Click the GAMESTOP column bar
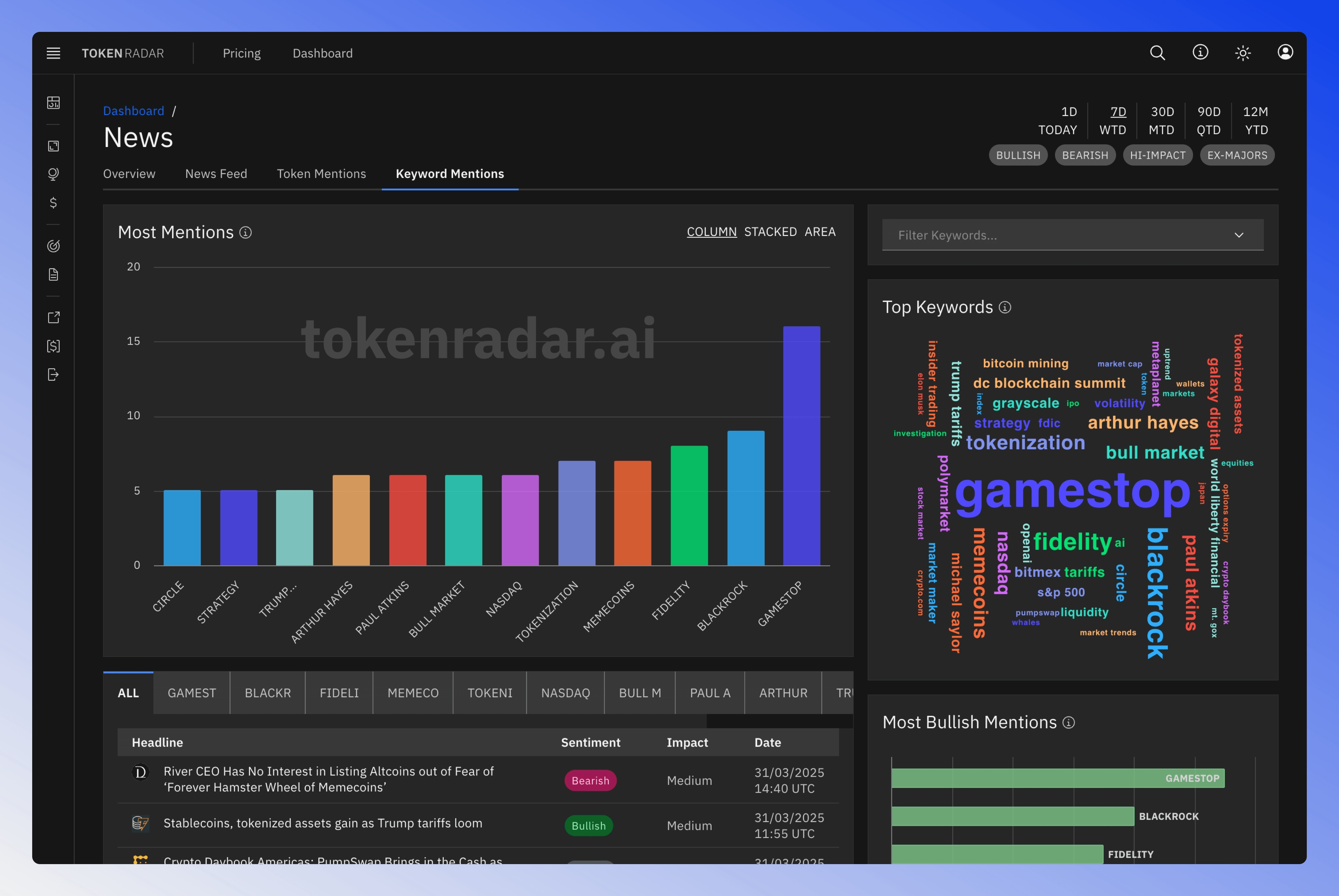 pos(801,446)
